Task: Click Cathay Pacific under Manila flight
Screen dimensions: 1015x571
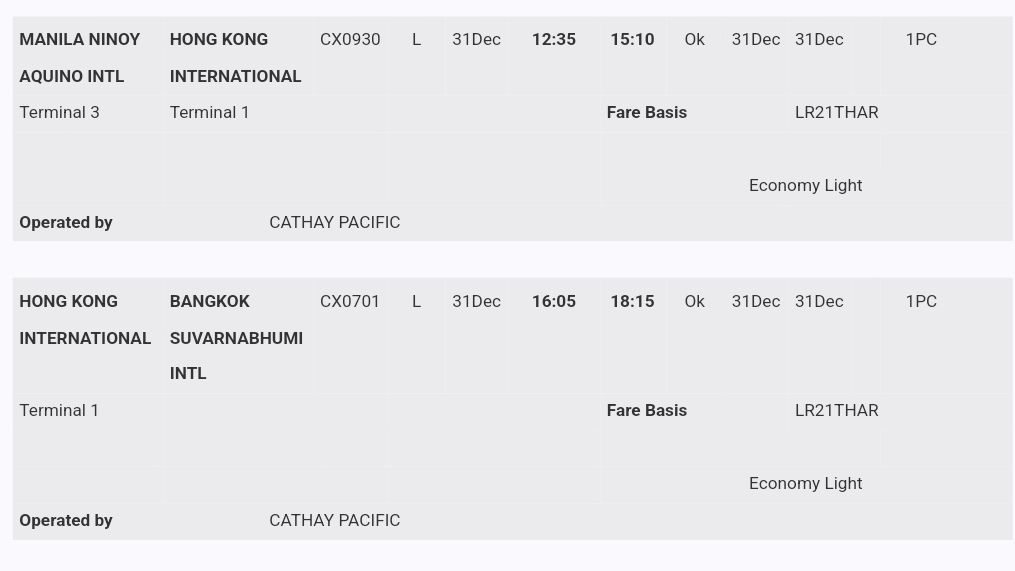Action: coord(334,223)
